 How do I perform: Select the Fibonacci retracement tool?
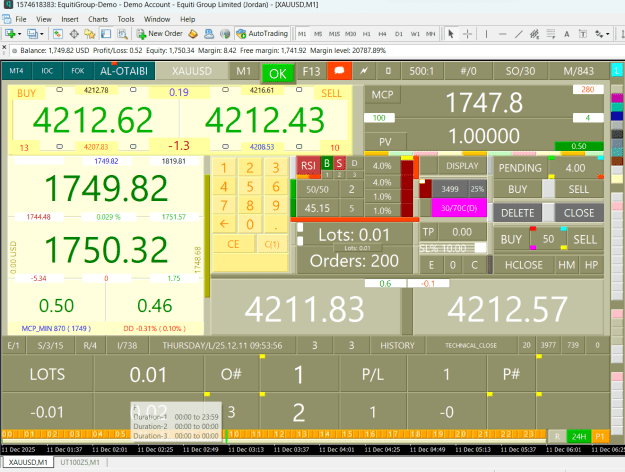(x=550, y=34)
